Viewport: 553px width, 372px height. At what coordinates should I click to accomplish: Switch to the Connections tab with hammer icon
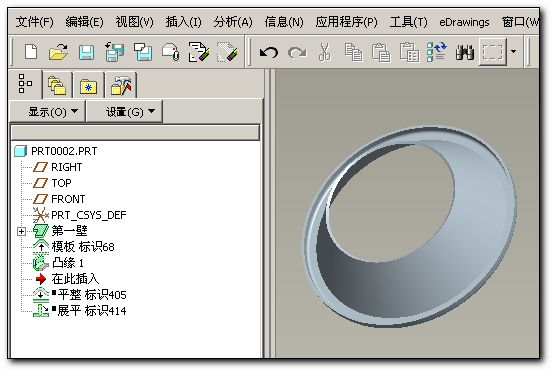tap(121, 85)
